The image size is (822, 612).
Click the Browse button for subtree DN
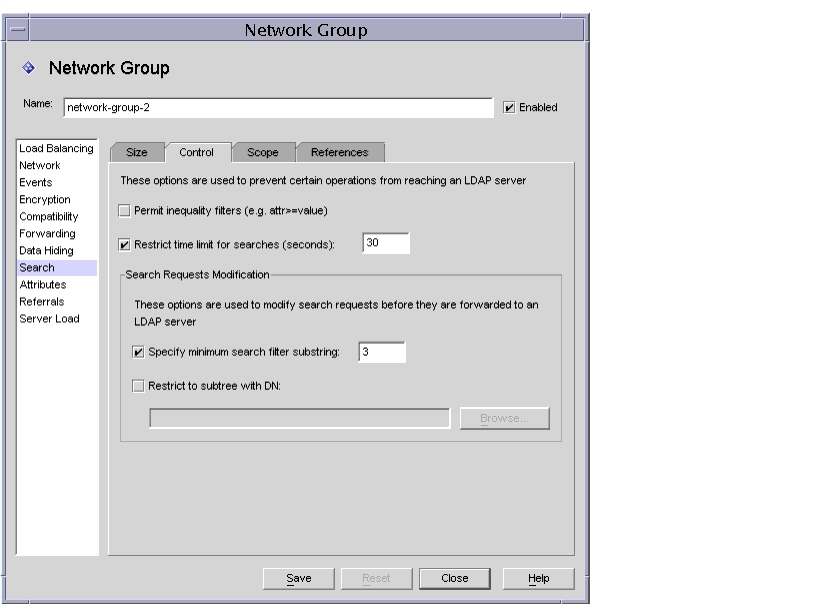click(504, 419)
